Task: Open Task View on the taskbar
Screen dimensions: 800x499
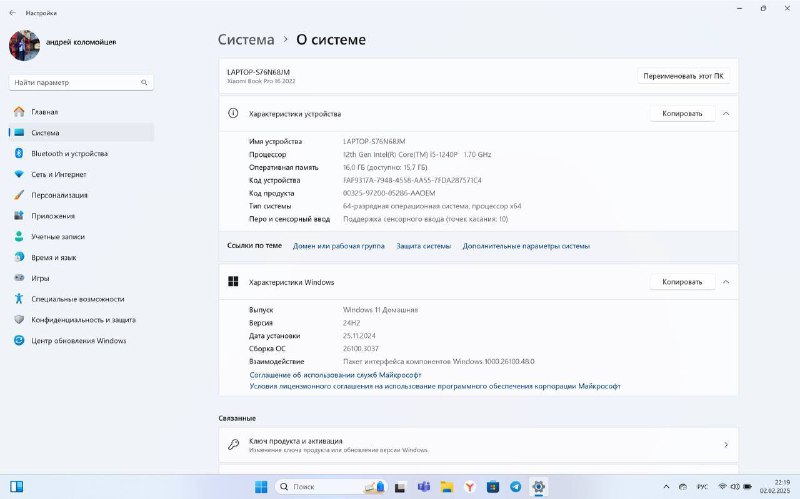Action: click(x=400, y=487)
